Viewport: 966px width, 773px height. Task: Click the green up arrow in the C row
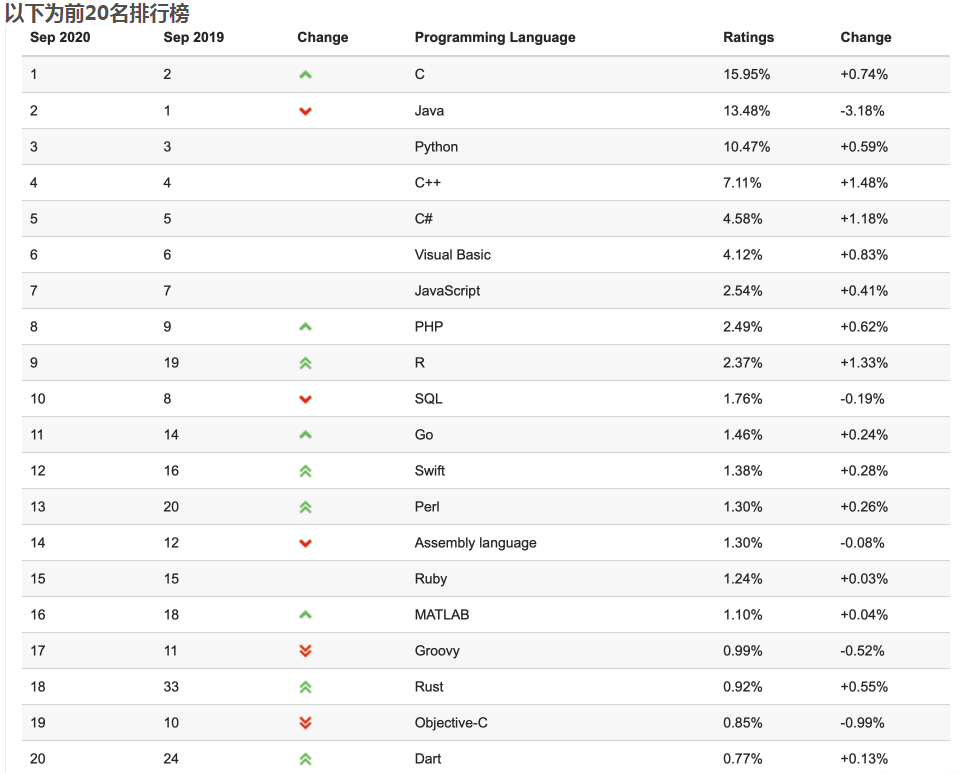coord(305,75)
